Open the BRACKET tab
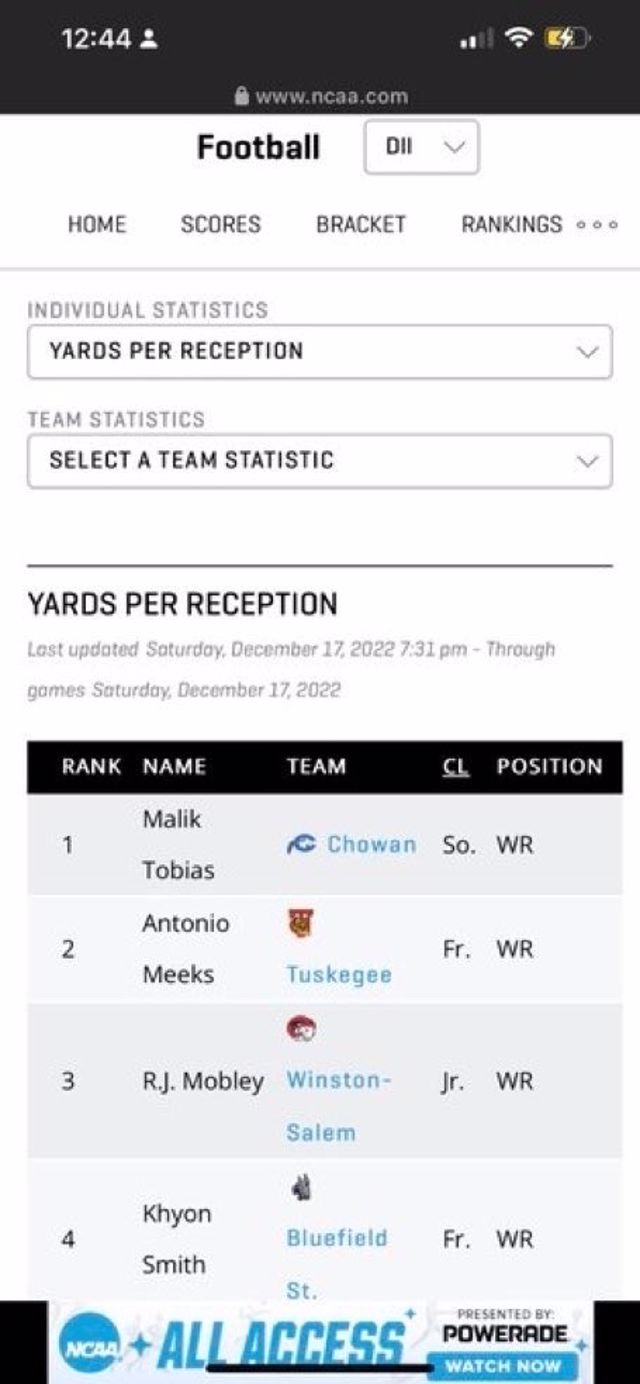This screenshot has width=640, height=1384. click(361, 225)
